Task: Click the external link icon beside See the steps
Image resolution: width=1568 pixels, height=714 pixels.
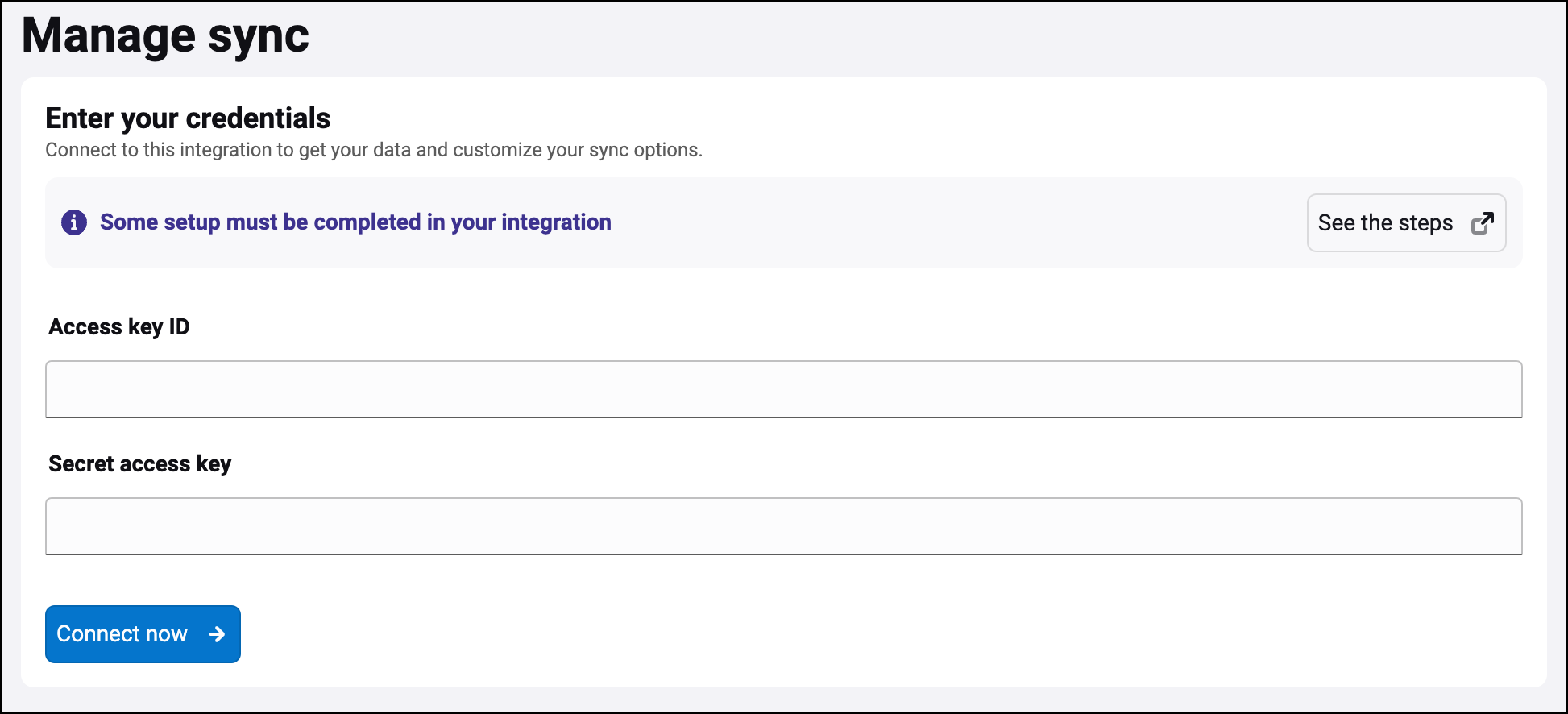Action: 1483,223
